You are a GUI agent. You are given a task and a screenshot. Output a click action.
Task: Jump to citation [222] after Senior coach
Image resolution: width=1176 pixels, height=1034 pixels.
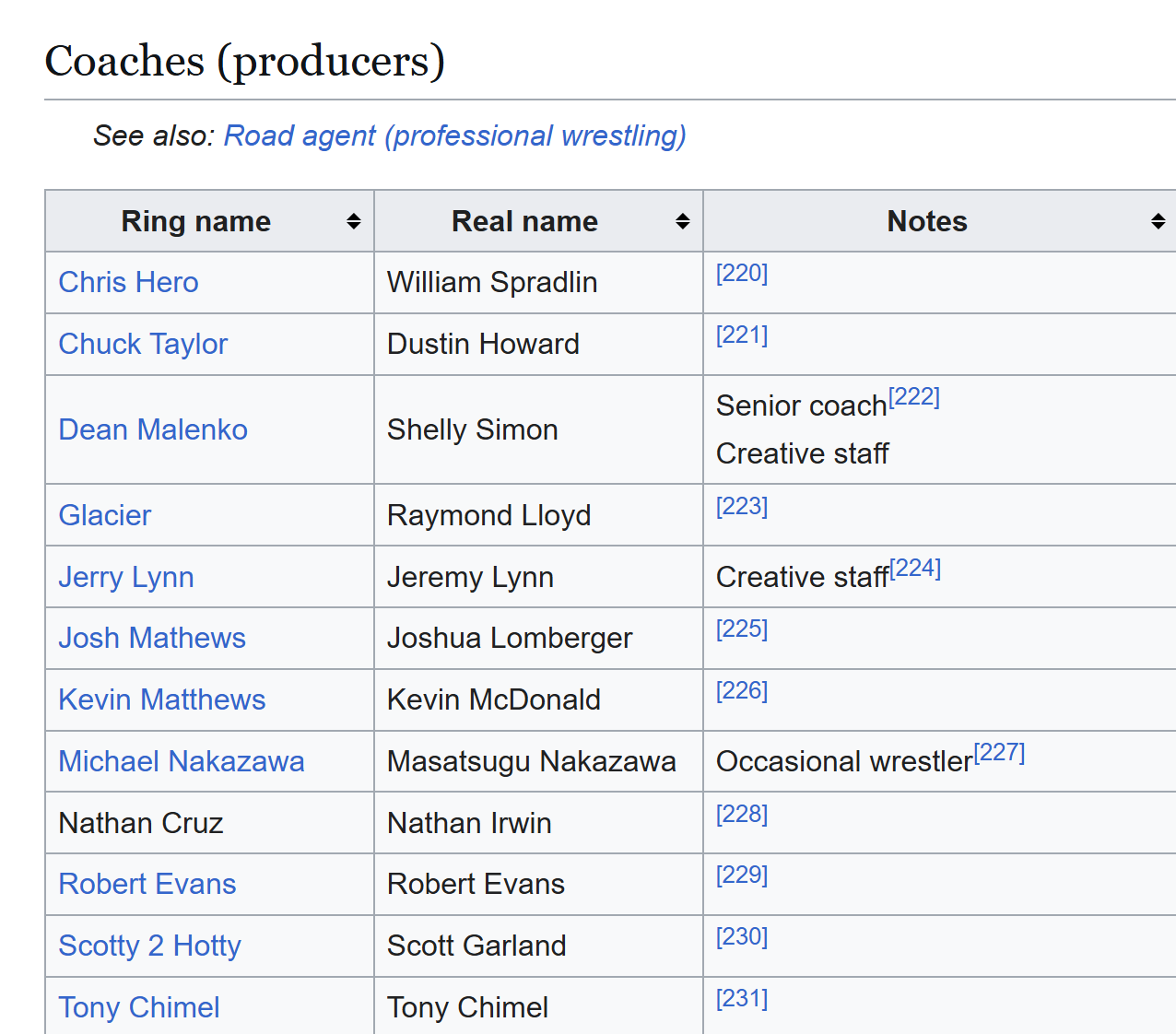click(x=914, y=396)
